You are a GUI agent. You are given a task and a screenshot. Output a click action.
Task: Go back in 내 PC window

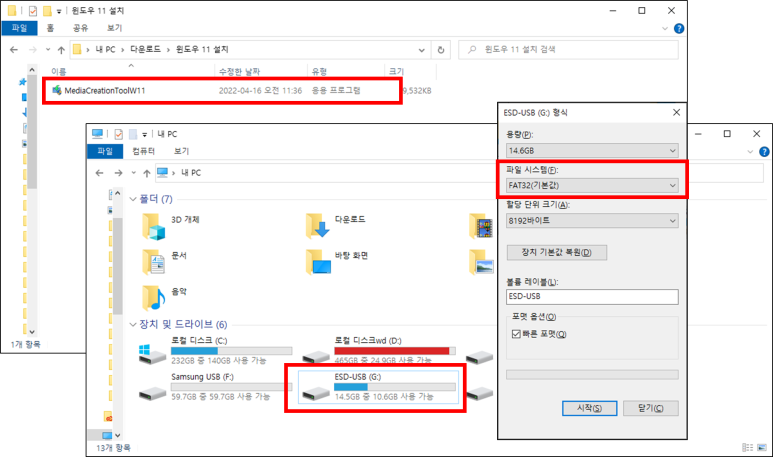100,173
